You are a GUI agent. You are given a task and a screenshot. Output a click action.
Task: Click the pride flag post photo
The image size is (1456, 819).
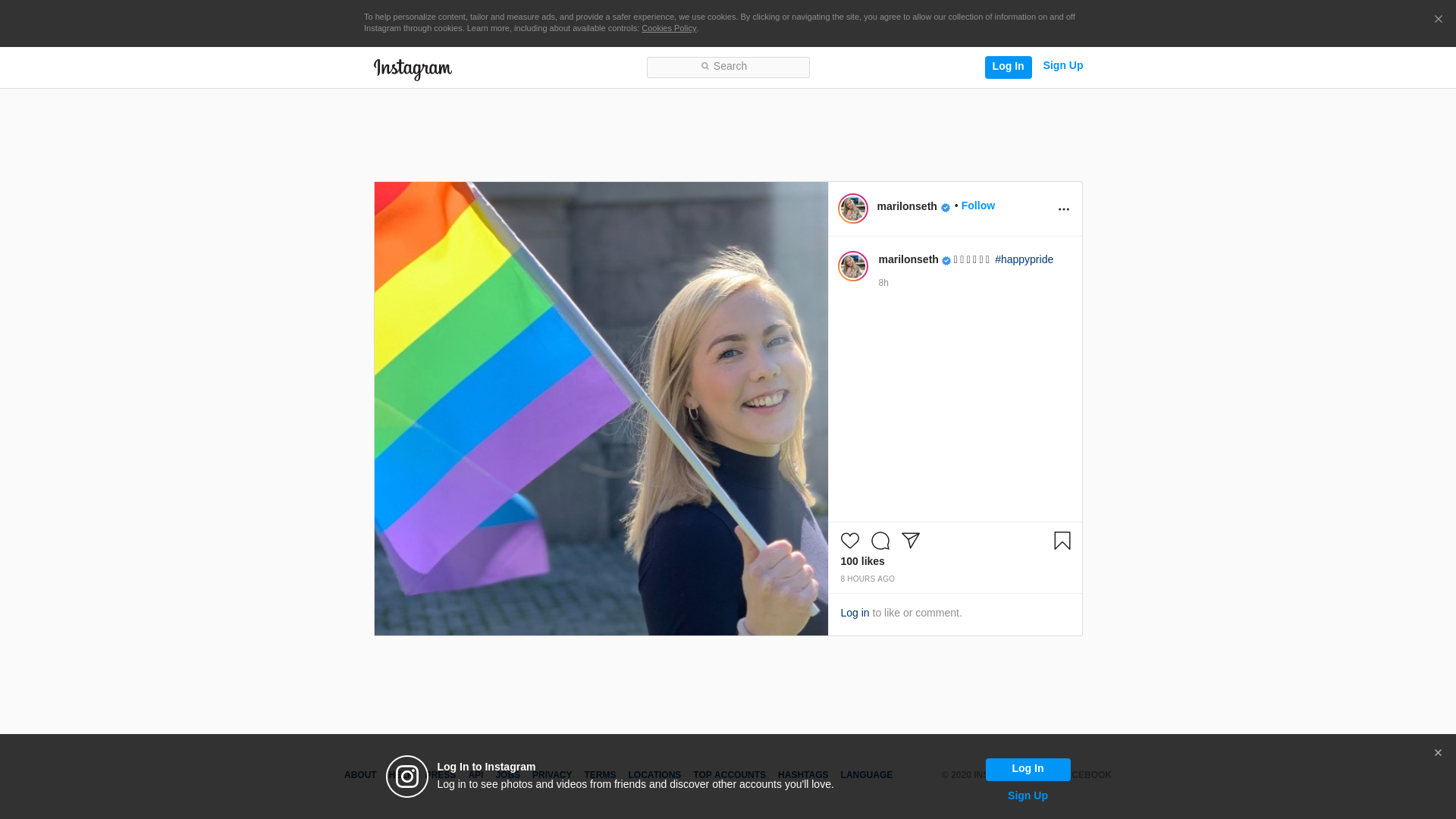pyautogui.click(x=601, y=409)
